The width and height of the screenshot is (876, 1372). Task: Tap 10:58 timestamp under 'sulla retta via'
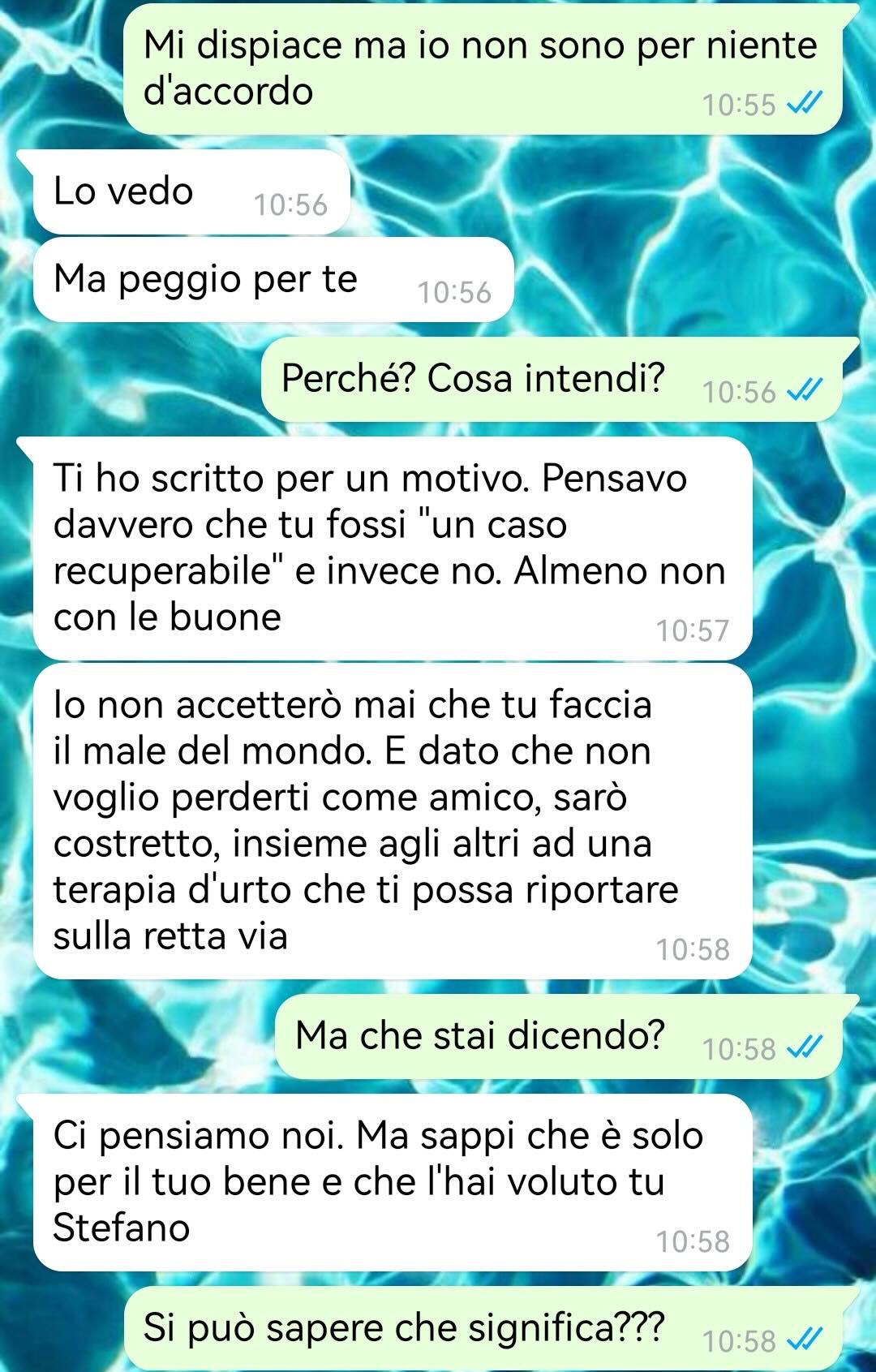pyautogui.click(x=693, y=949)
